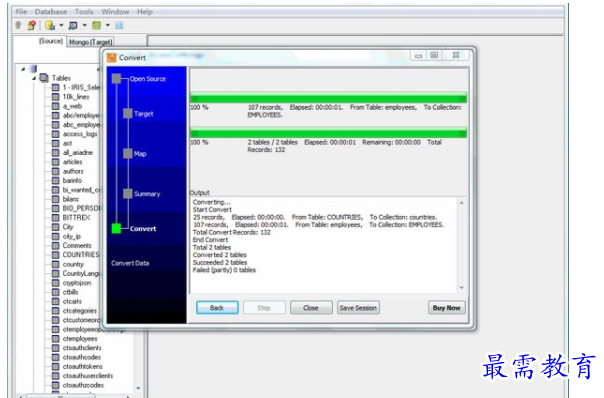This screenshot has width=604, height=398.
Task: Click the first pin icon in toolbar
Action: 18,25
